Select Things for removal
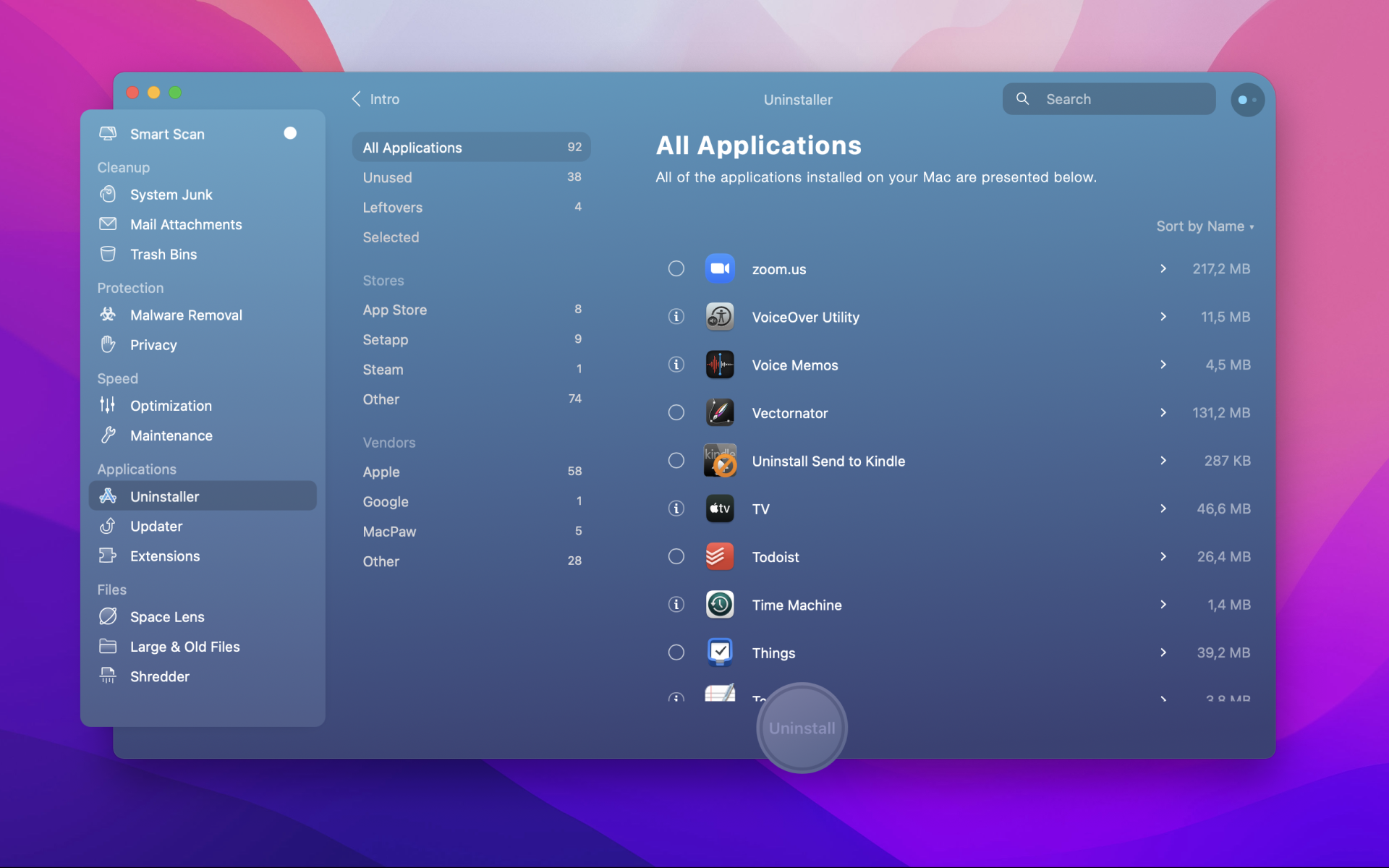The image size is (1389, 868). [x=676, y=652]
